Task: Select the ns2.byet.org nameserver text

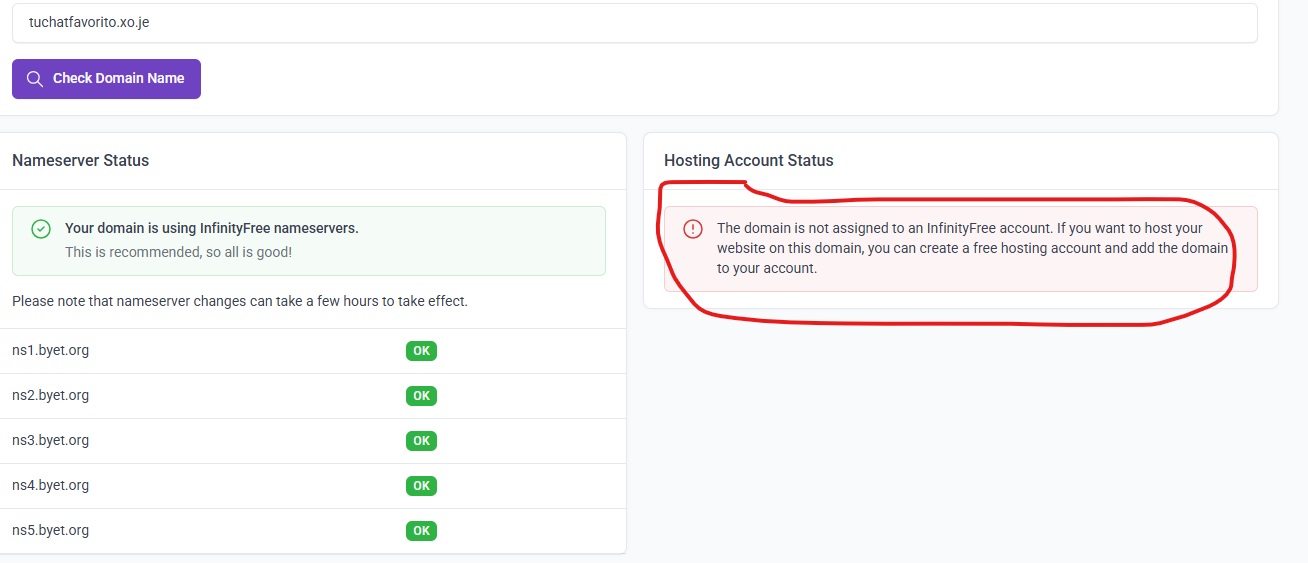Action: (50, 396)
